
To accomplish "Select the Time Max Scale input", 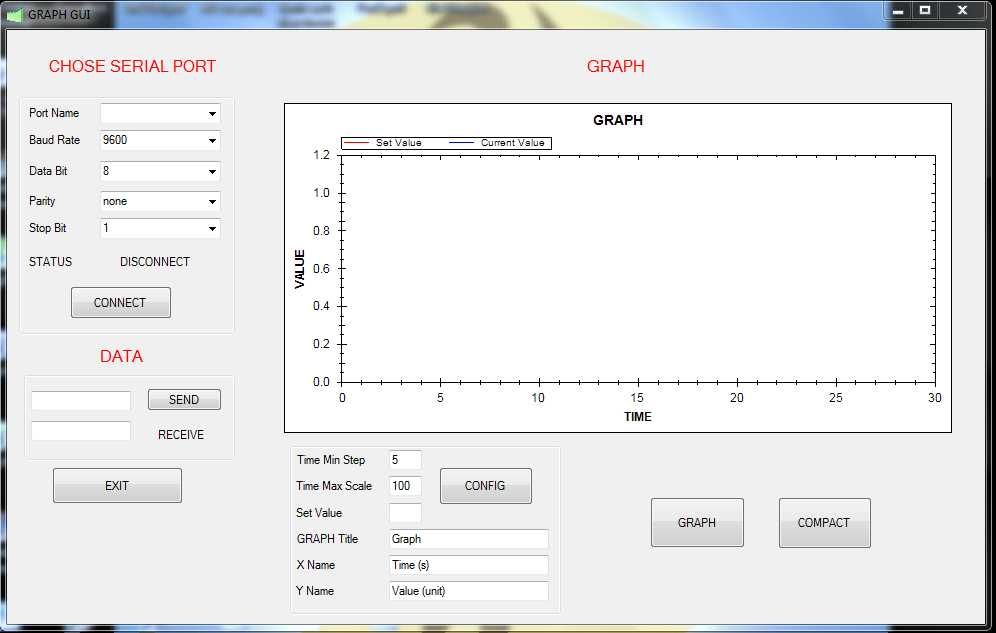I will click(405, 486).
